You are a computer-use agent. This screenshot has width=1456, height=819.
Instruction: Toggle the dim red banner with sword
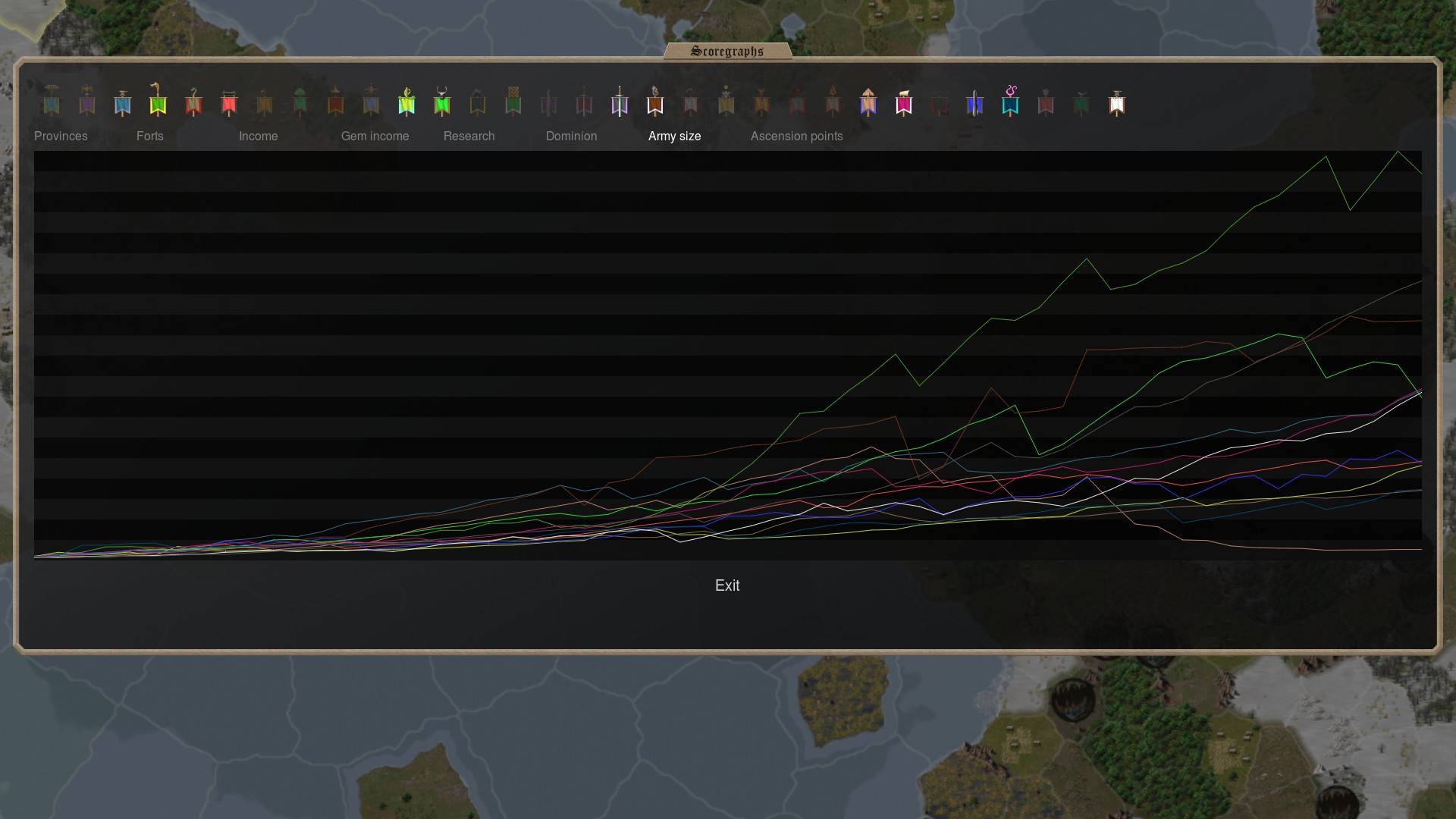(584, 100)
